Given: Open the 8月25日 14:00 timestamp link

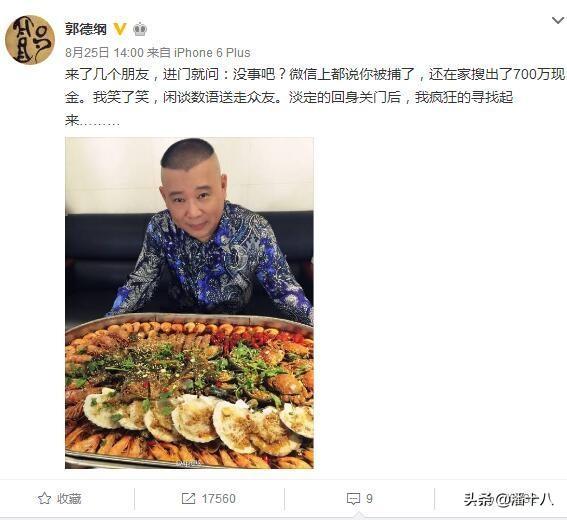Looking at the screenshot, I should [104, 53].
